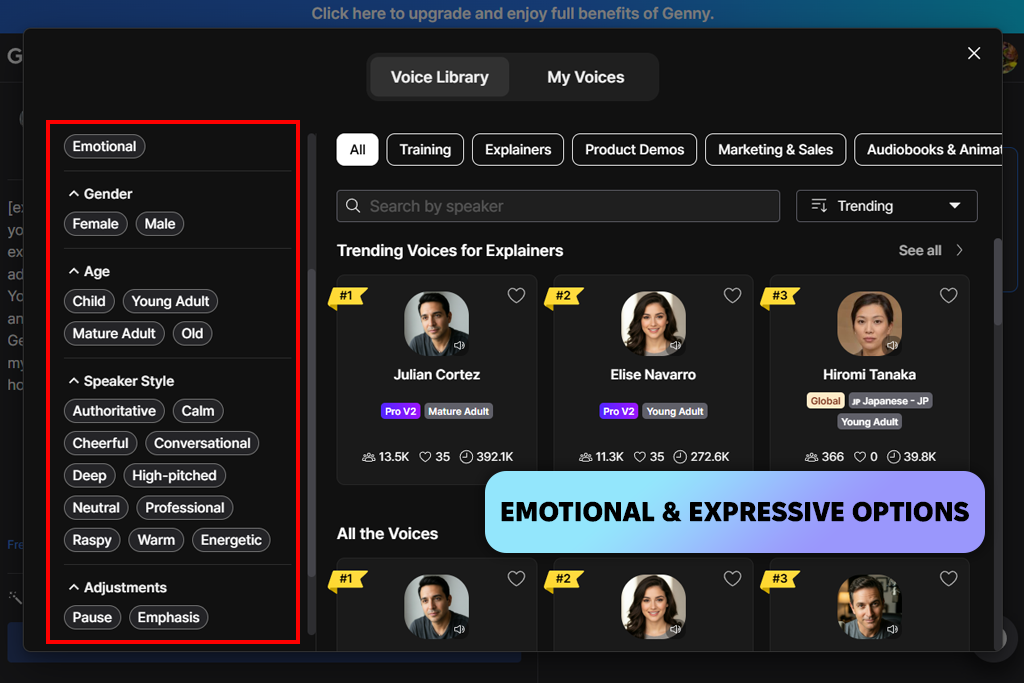Play #2 voice preview in All the Voices

pyautogui.click(x=675, y=629)
